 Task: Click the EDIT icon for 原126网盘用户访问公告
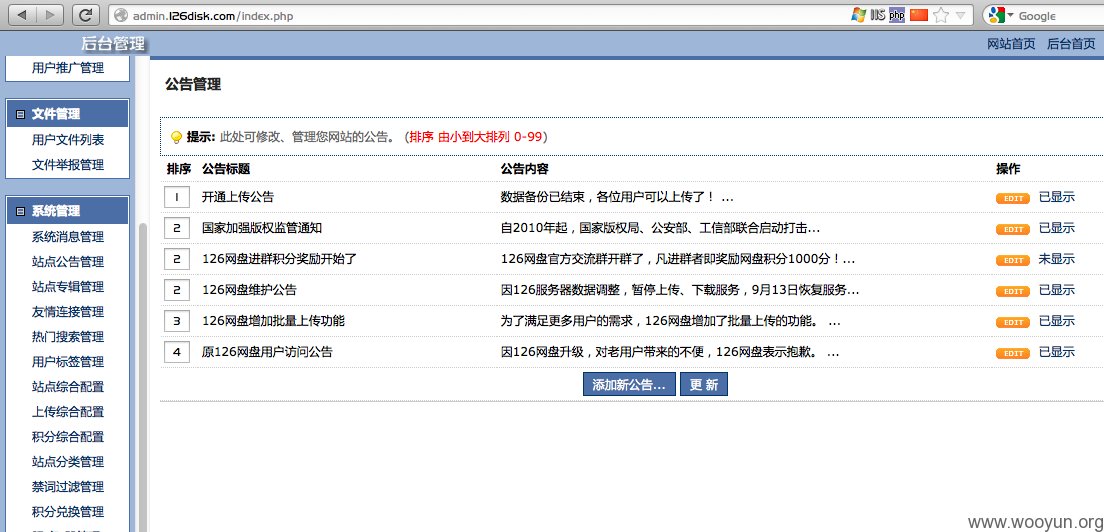click(1012, 353)
